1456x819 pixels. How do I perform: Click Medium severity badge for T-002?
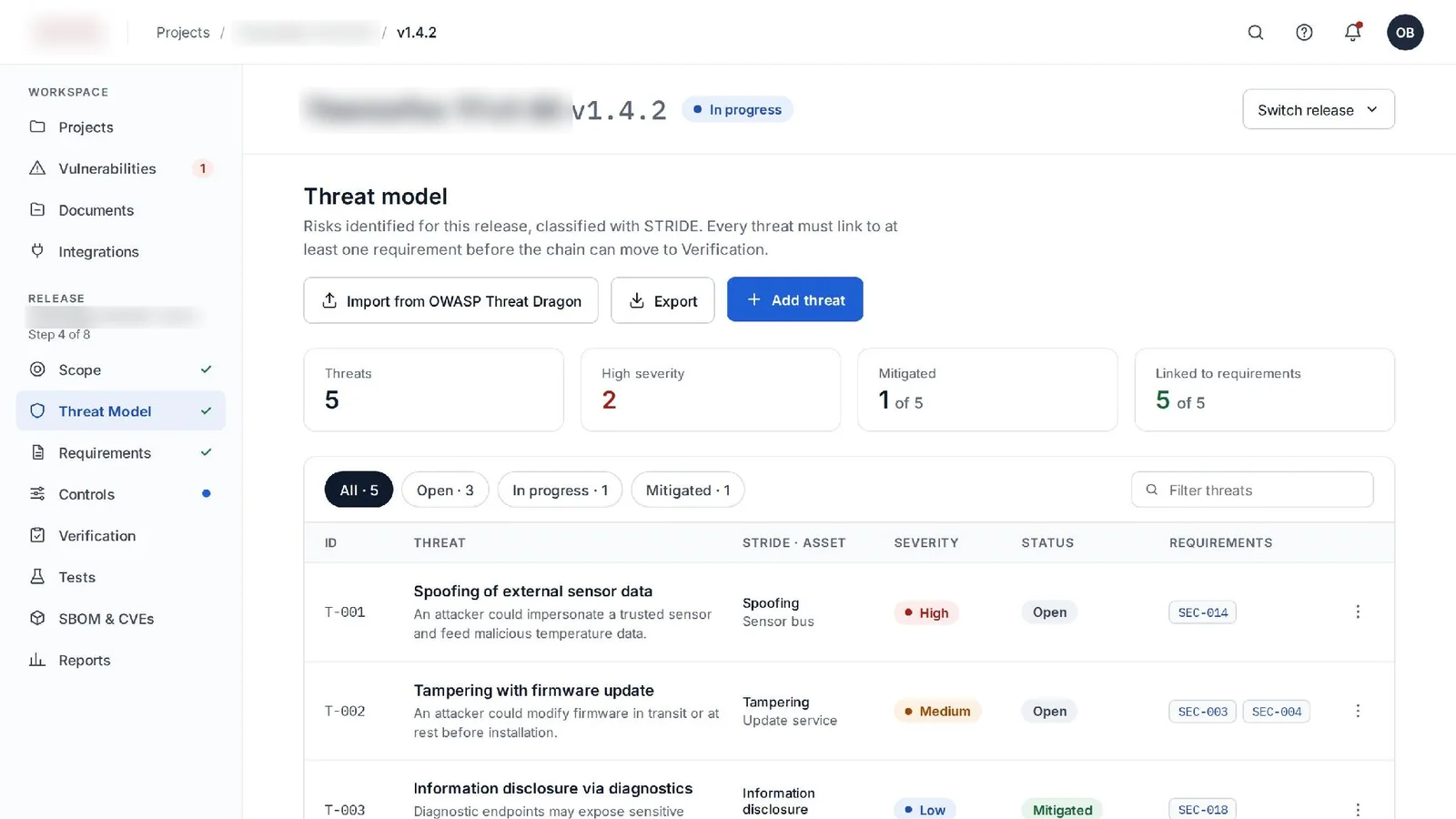[937, 711]
